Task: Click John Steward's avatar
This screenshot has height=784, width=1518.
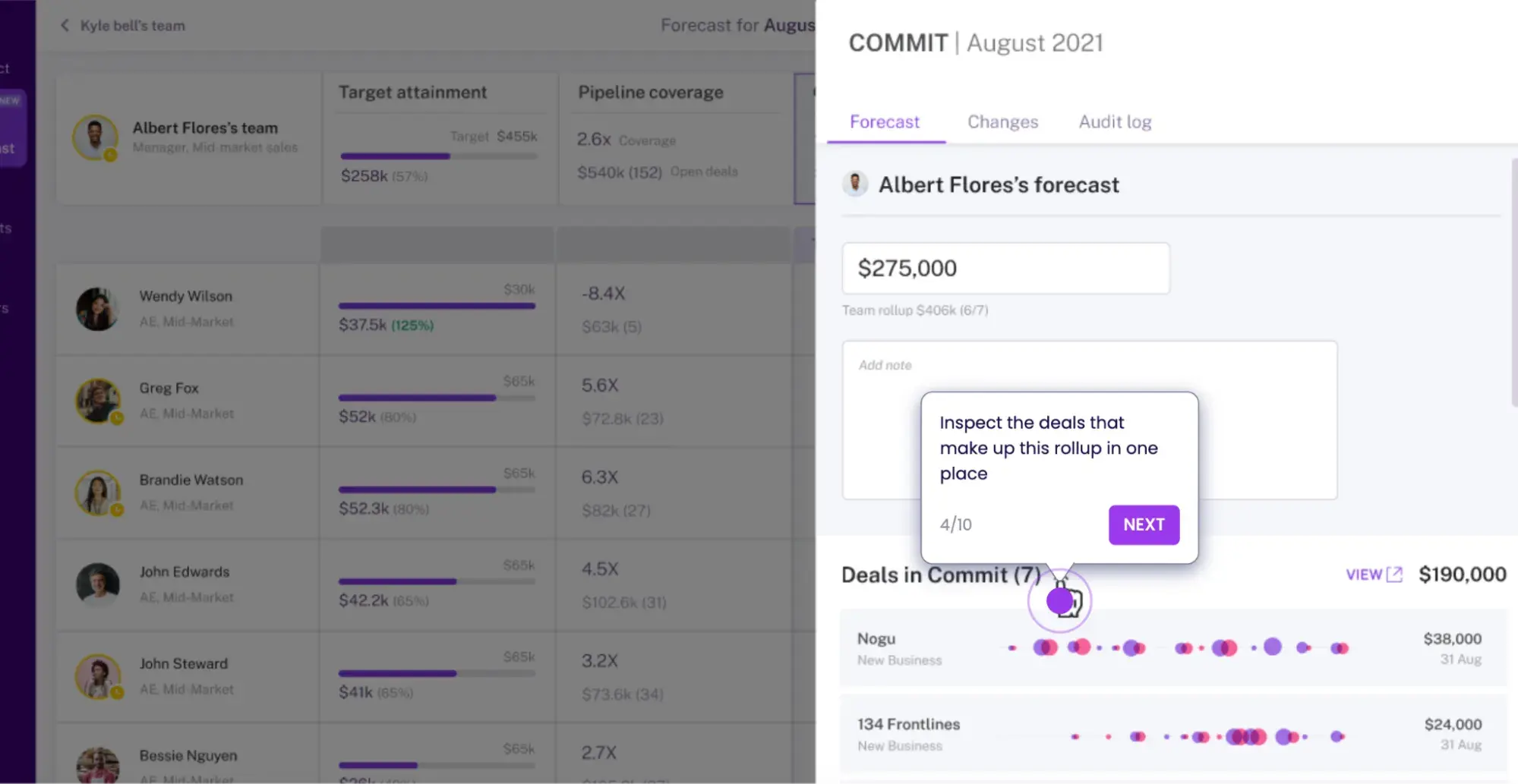Action: [x=97, y=676]
